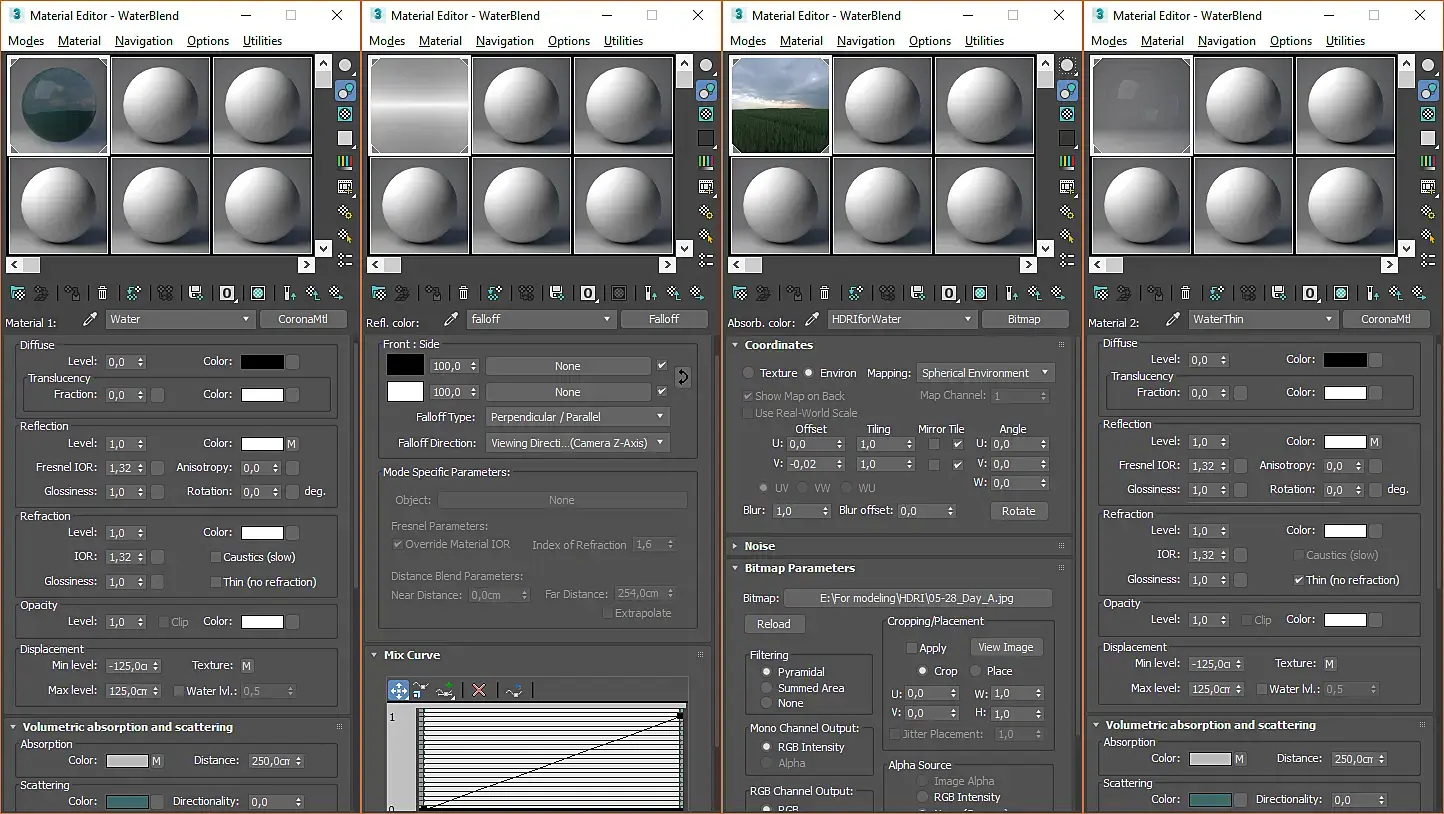This screenshot has height=814, width=1444.
Task: Open the Material menu in the falloff window
Action: pos(440,41)
